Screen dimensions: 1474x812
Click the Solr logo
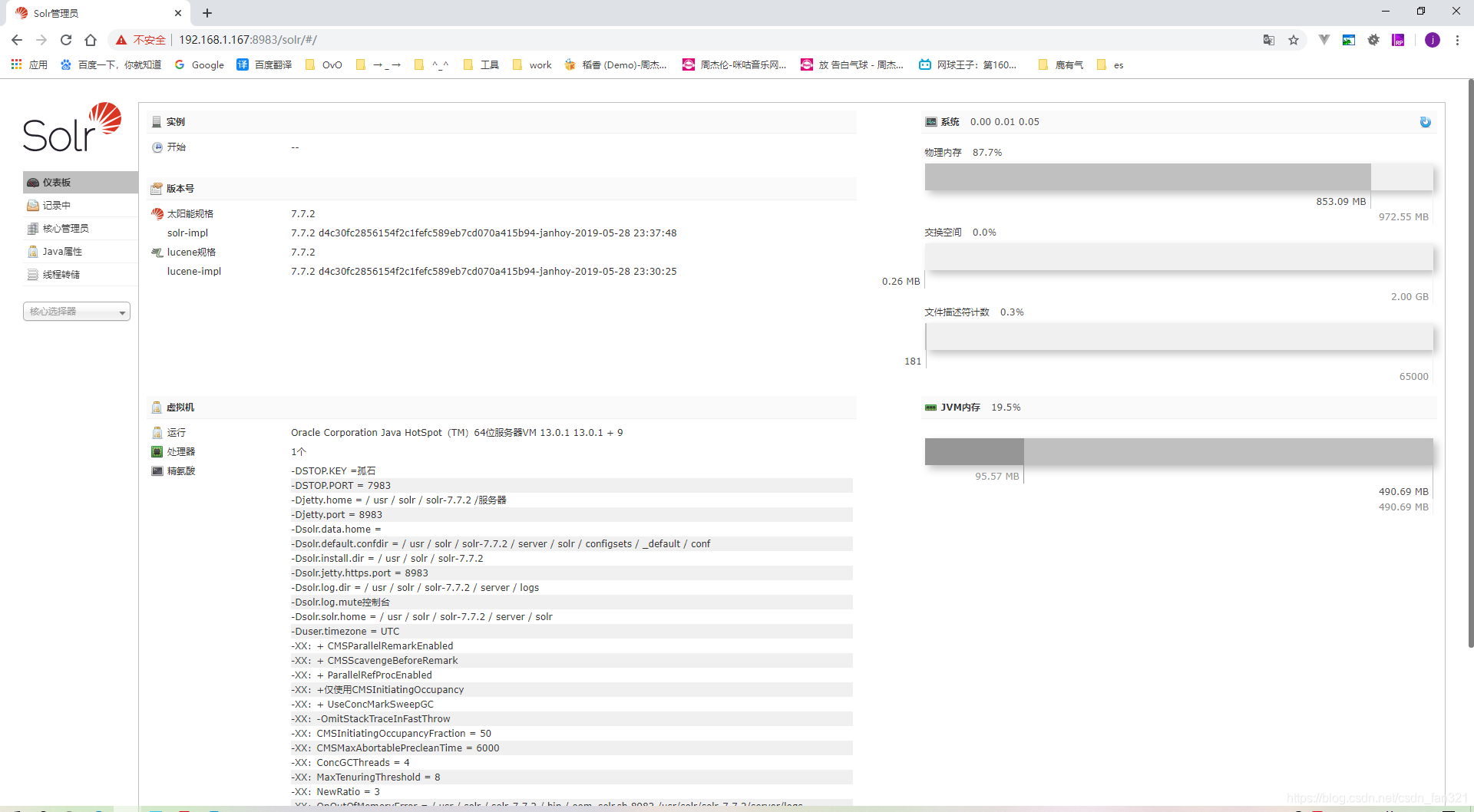(x=72, y=127)
